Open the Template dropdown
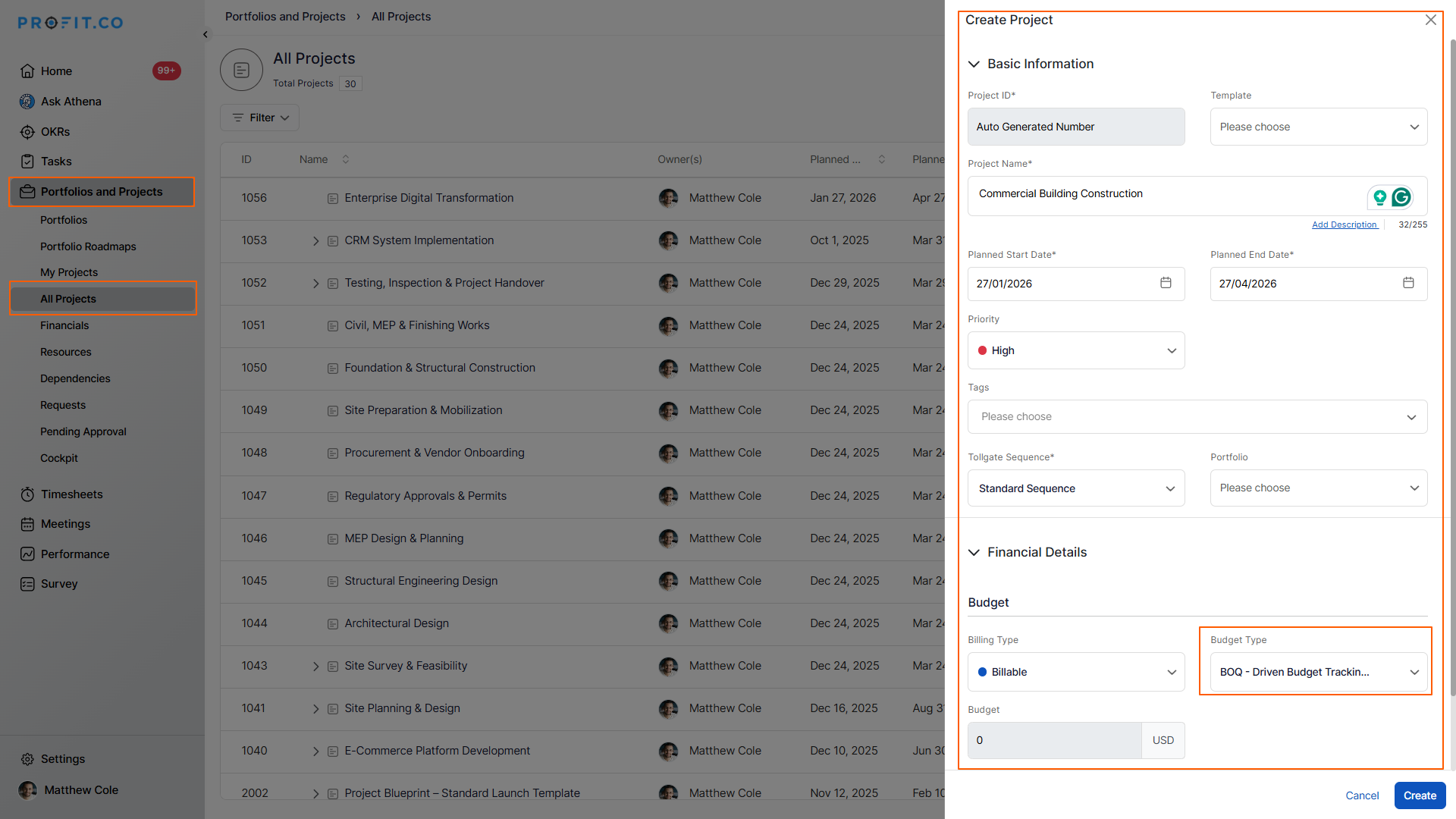Screen dimensions: 1456x819 1318,127
